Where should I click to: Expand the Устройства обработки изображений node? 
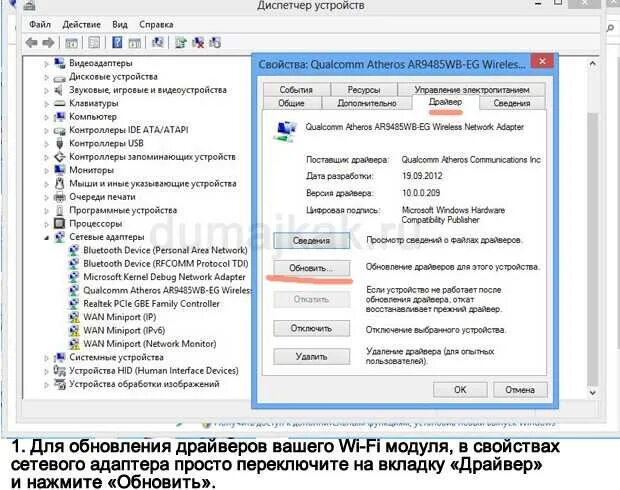pyautogui.click(x=46, y=384)
